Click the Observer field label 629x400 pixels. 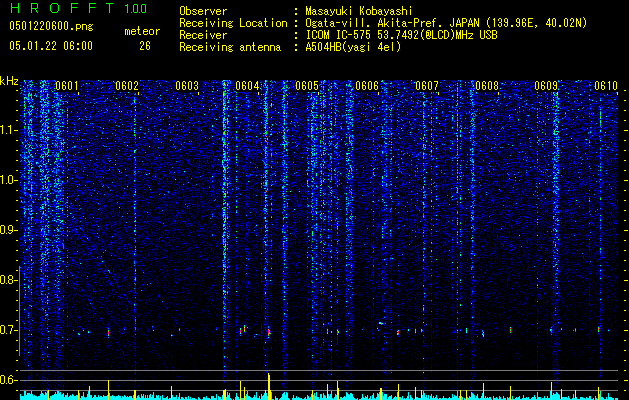203,11
